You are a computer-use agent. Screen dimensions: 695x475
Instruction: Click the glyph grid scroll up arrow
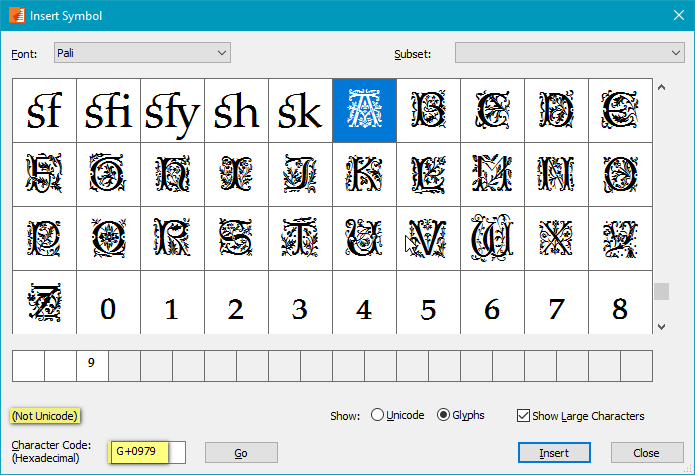pos(661,88)
